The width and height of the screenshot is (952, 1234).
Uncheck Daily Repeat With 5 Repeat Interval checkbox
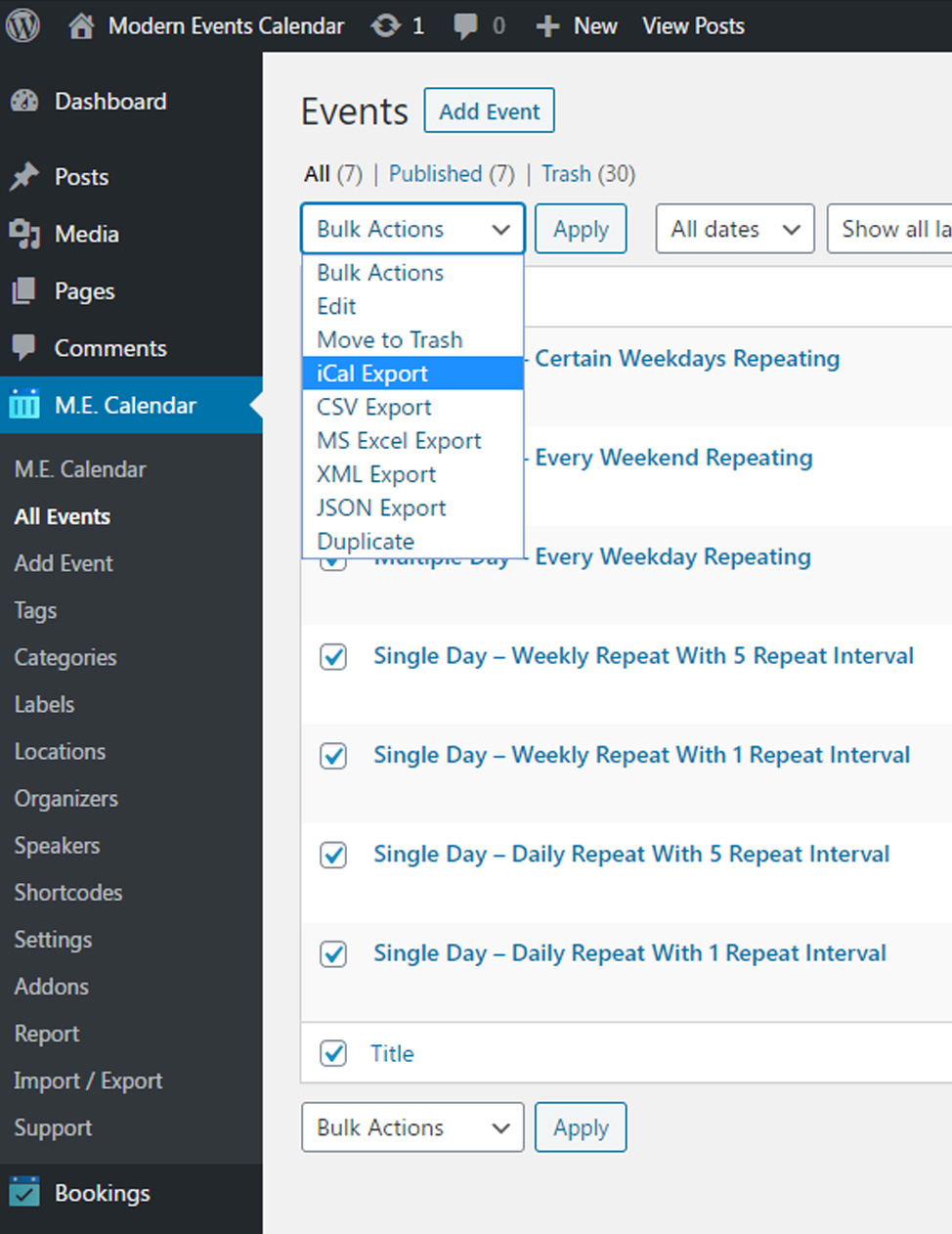tap(333, 855)
